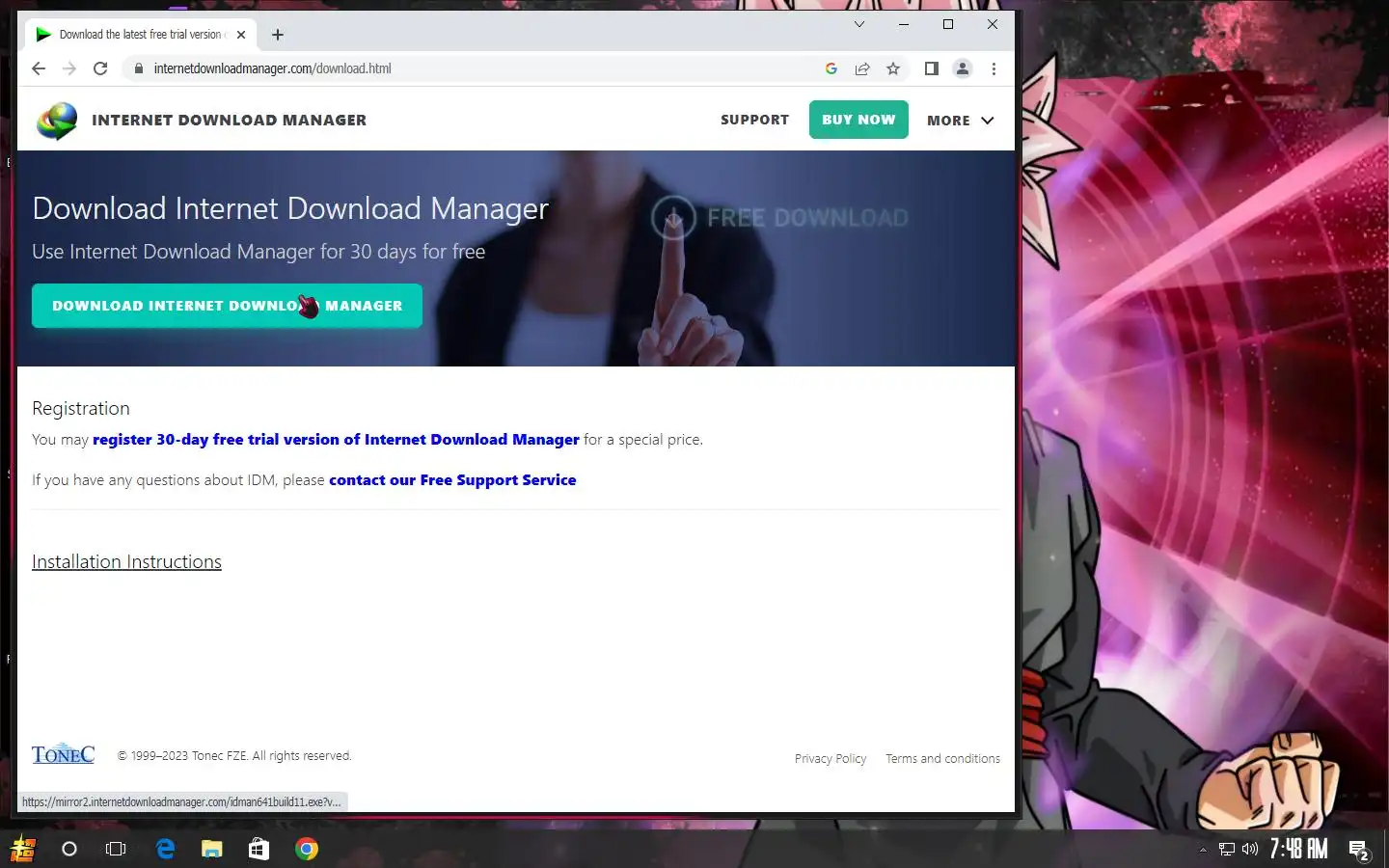Viewport: 1389px width, 868px height.
Task: Open tab search chevron in title bar
Action: point(858,24)
